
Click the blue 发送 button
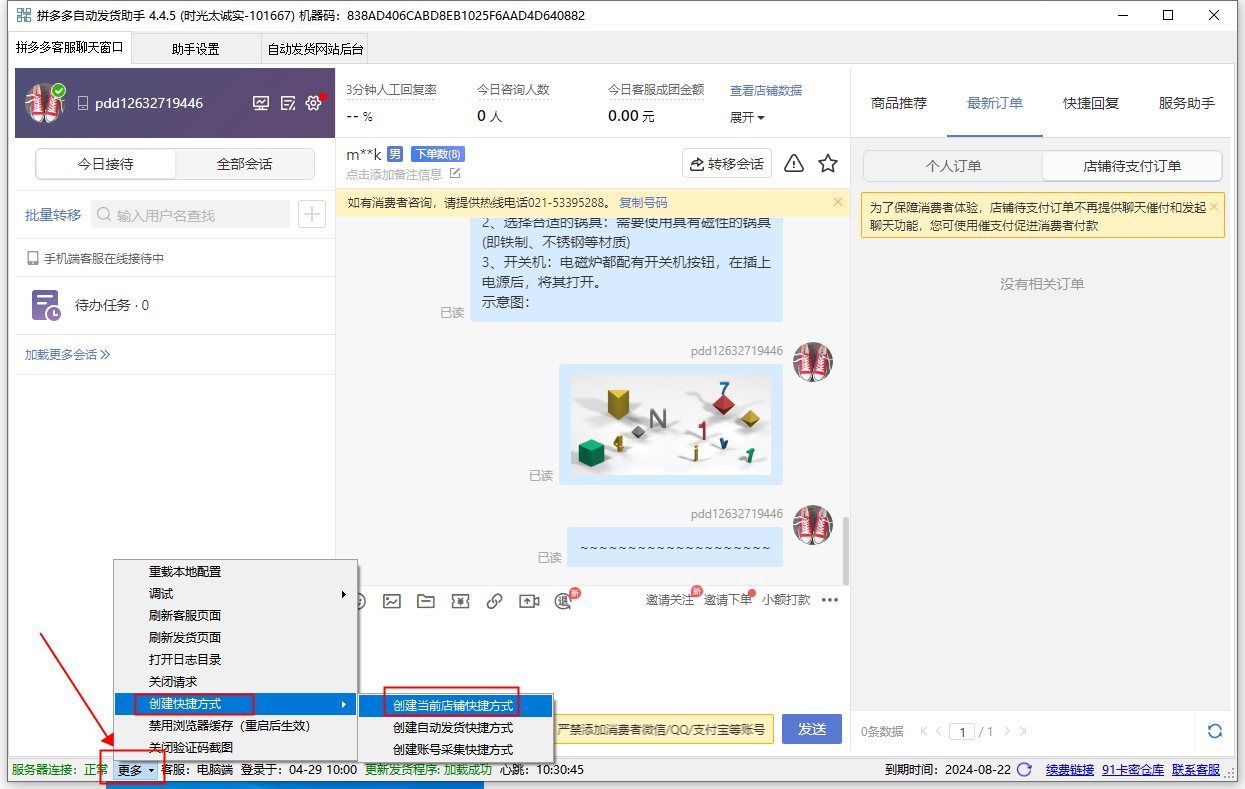tap(812, 729)
